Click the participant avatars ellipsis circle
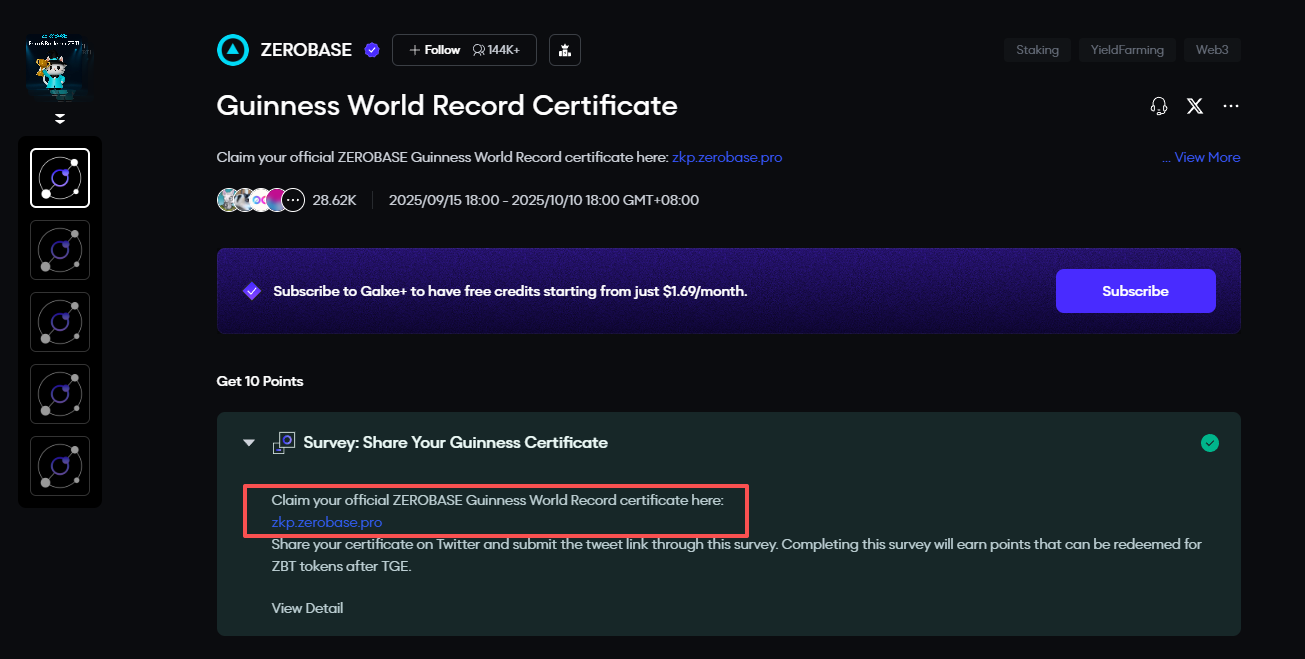This screenshot has height=659, width=1305. (x=293, y=200)
